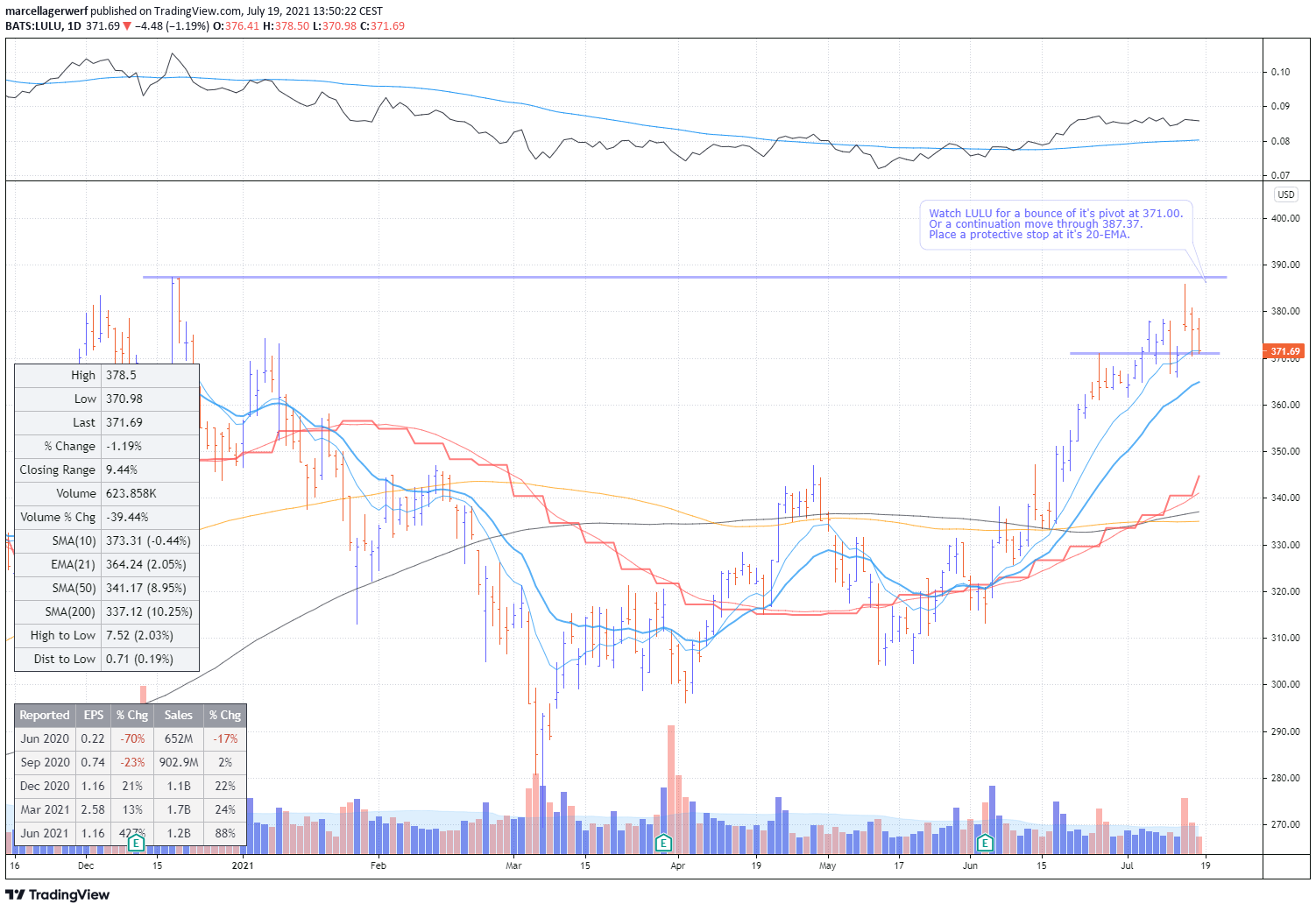Viewport: 1316px width, 911px height.
Task: Click the Sales column header
Action: (x=179, y=715)
